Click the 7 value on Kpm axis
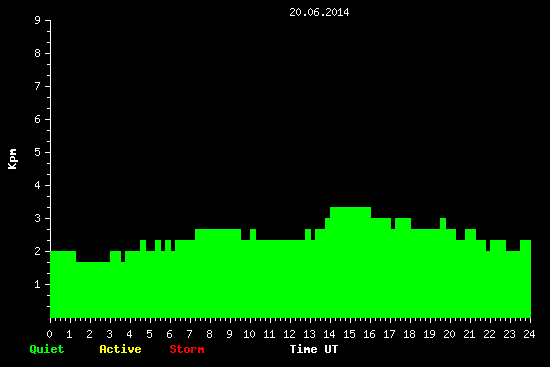 (x=38, y=86)
